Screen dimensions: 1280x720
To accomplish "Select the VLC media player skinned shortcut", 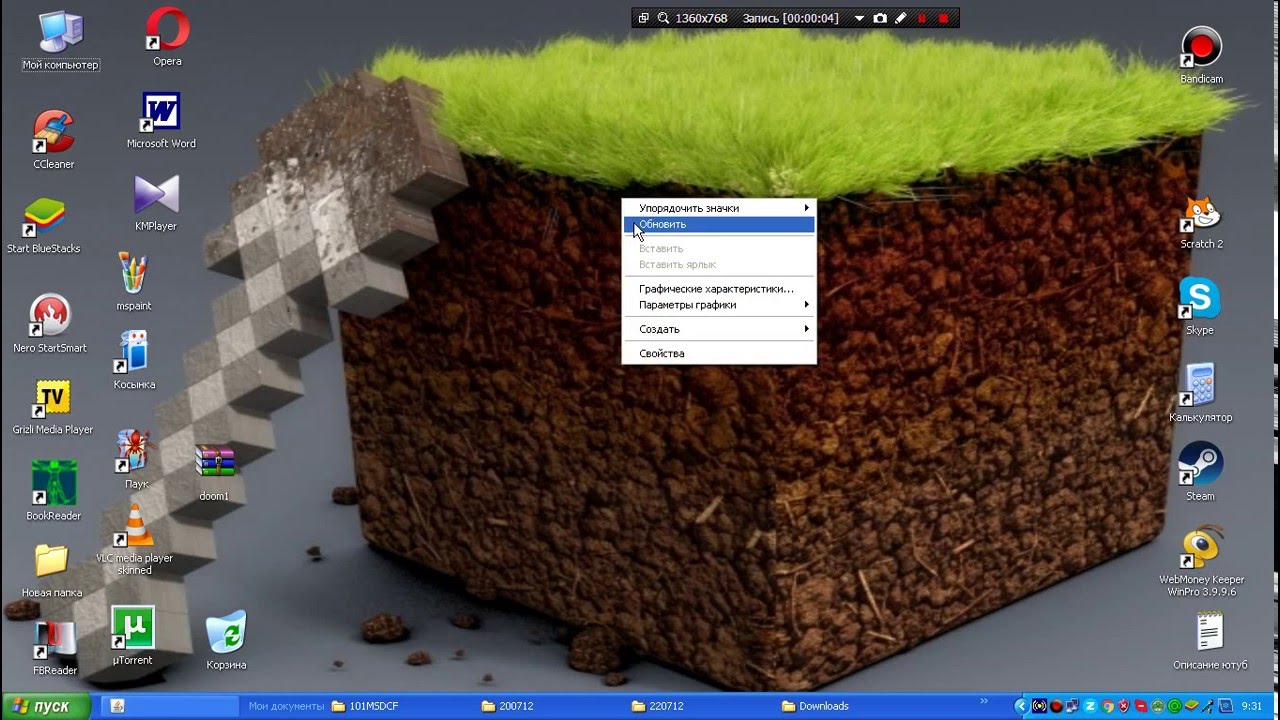I will click(x=135, y=541).
